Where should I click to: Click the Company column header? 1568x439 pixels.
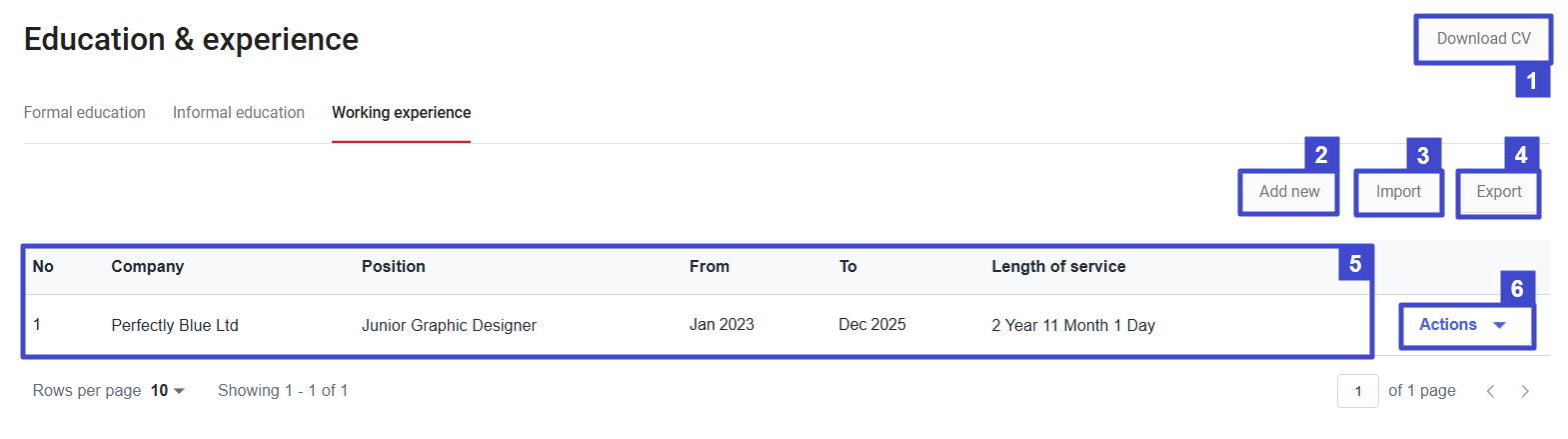(148, 267)
